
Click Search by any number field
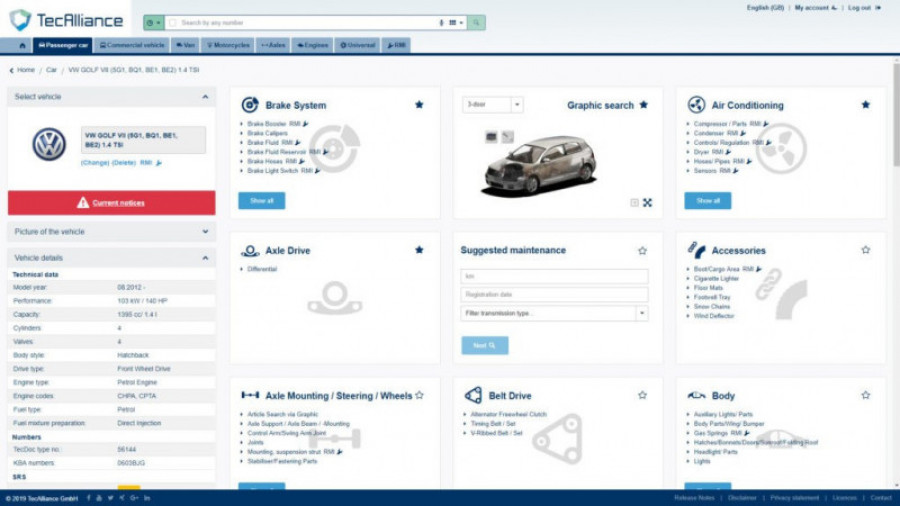pos(307,23)
